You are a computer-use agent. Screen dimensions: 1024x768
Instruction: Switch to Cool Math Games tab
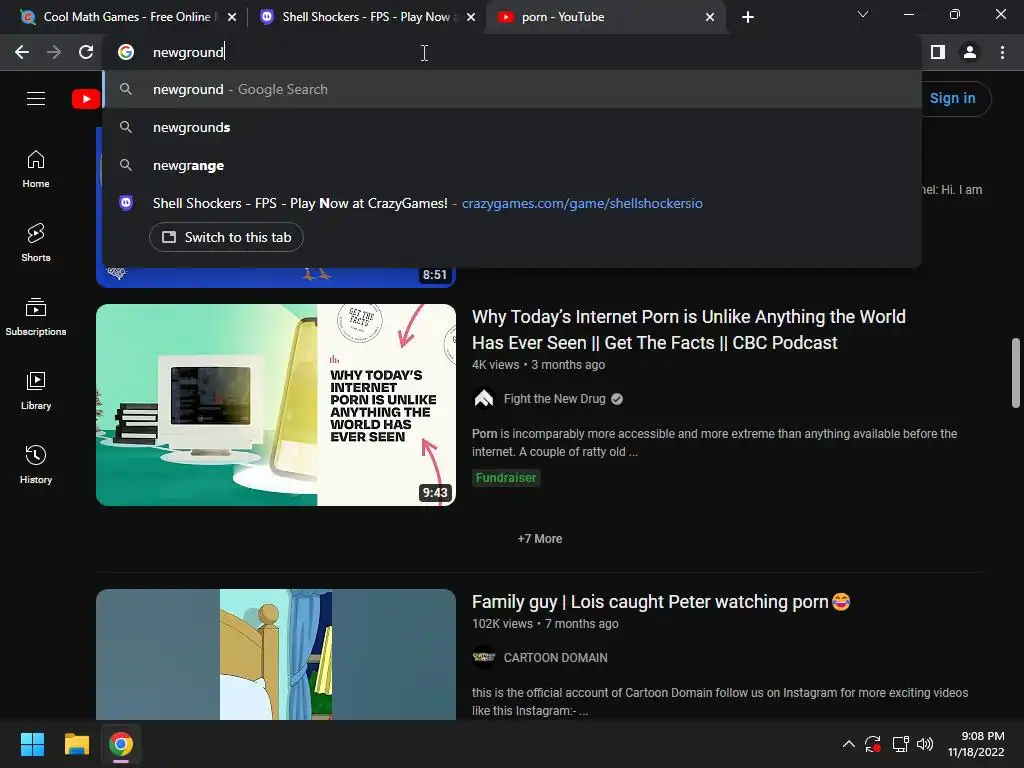126,17
